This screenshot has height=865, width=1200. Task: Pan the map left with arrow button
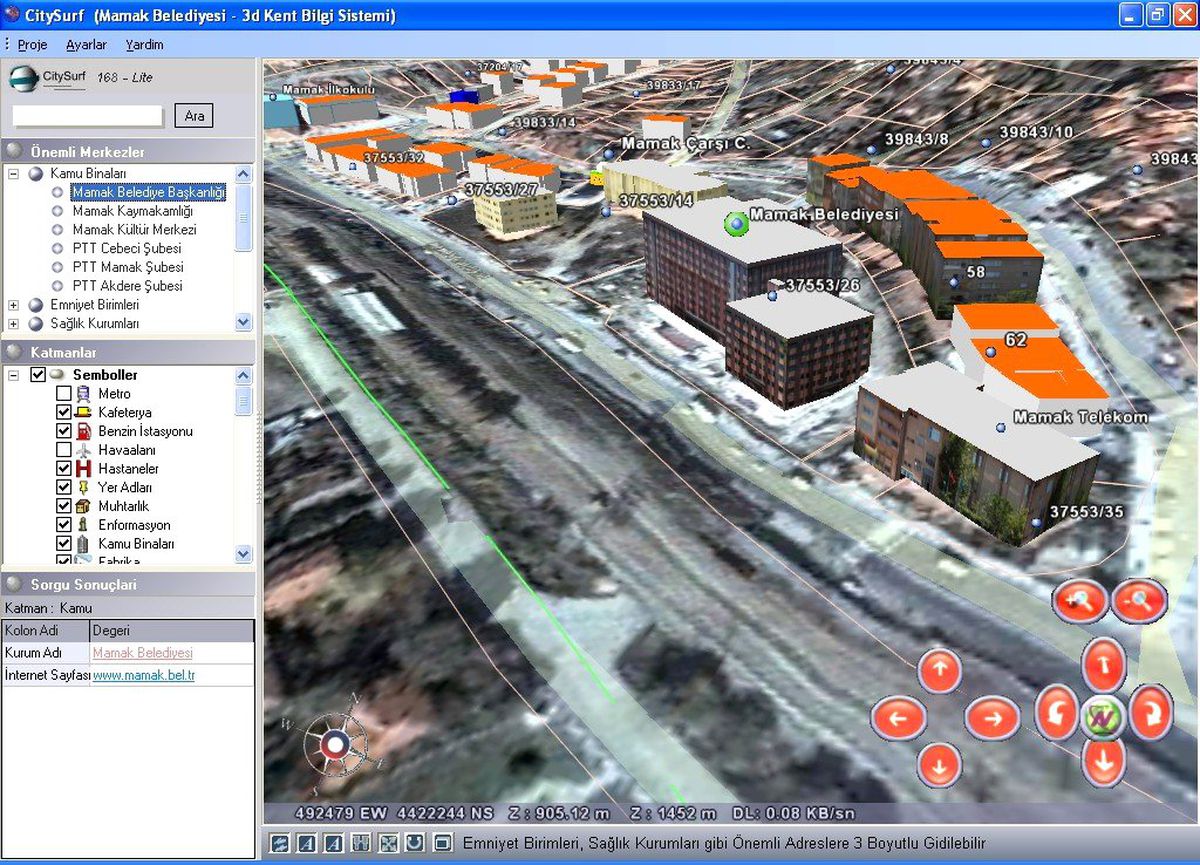click(899, 718)
